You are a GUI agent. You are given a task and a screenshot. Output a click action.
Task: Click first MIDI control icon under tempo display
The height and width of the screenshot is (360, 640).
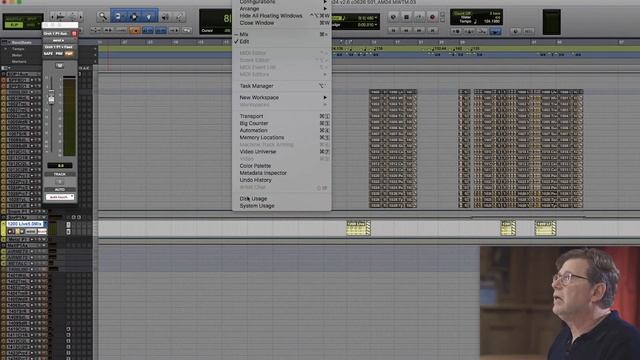click(x=456, y=31)
